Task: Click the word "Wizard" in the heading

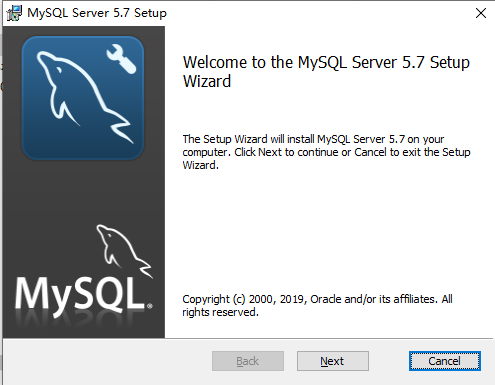Action: [207, 81]
